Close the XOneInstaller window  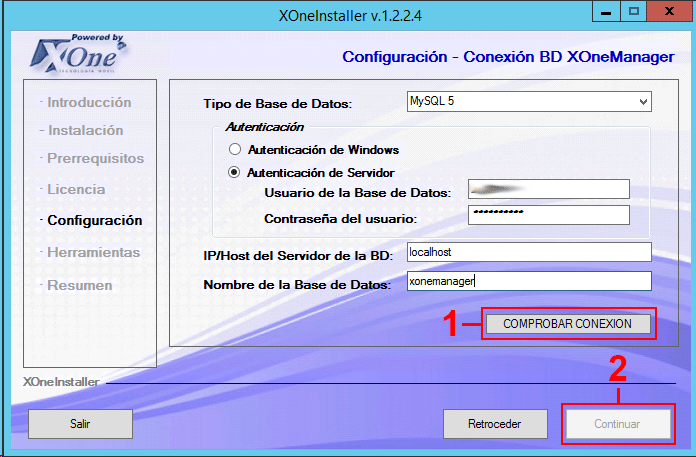coord(669,12)
